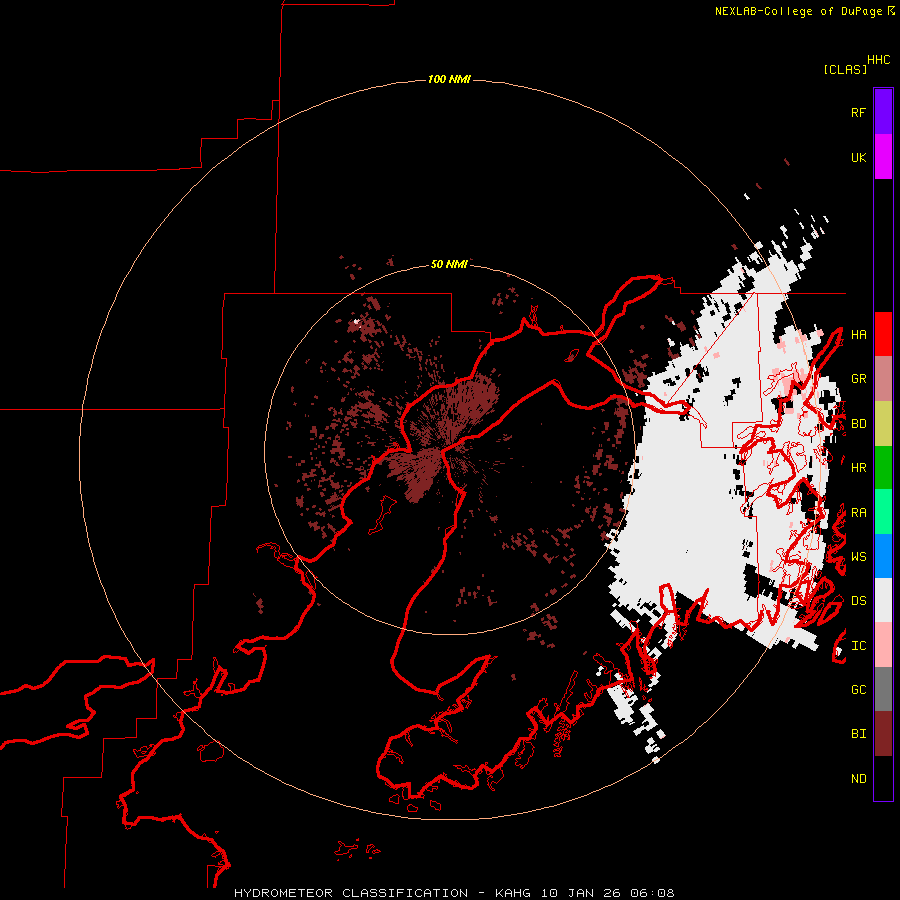Click the 10 JAN 26 date stamp
Viewport: 900px width, 900px height.
click(x=580, y=893)
